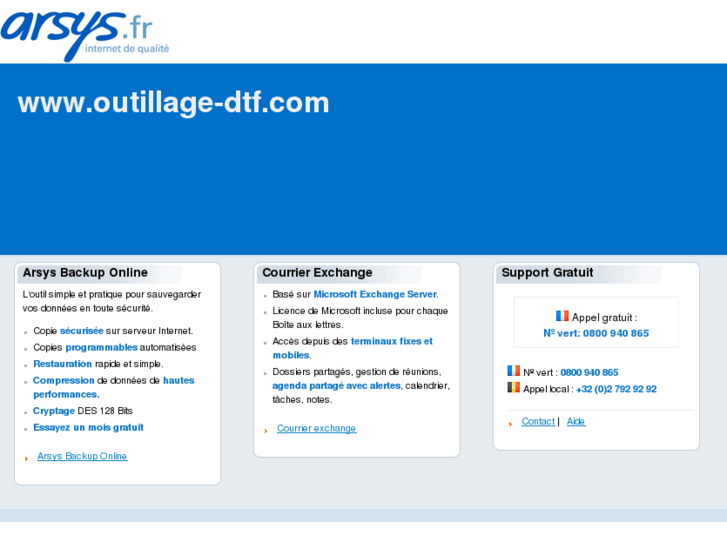Screen dimensions: 727x545
Task: Click Essayez un mois gratuit
Action: pyautogui.click(x=88, y=427)
